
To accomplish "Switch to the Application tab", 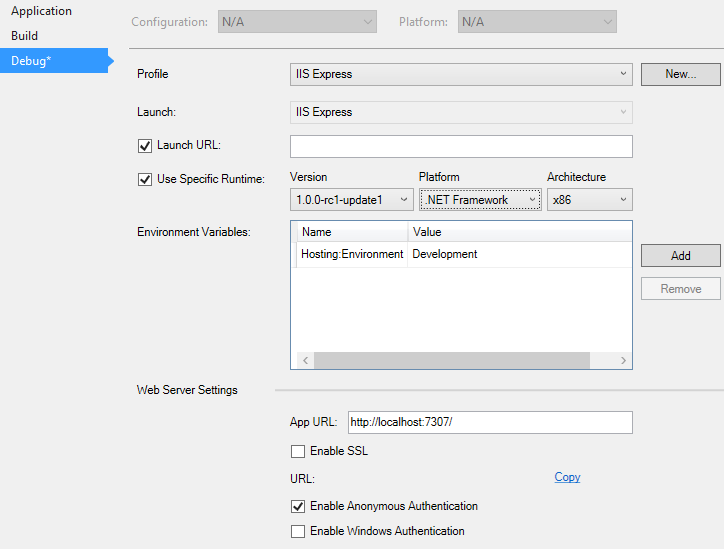I will pos(41,11).
